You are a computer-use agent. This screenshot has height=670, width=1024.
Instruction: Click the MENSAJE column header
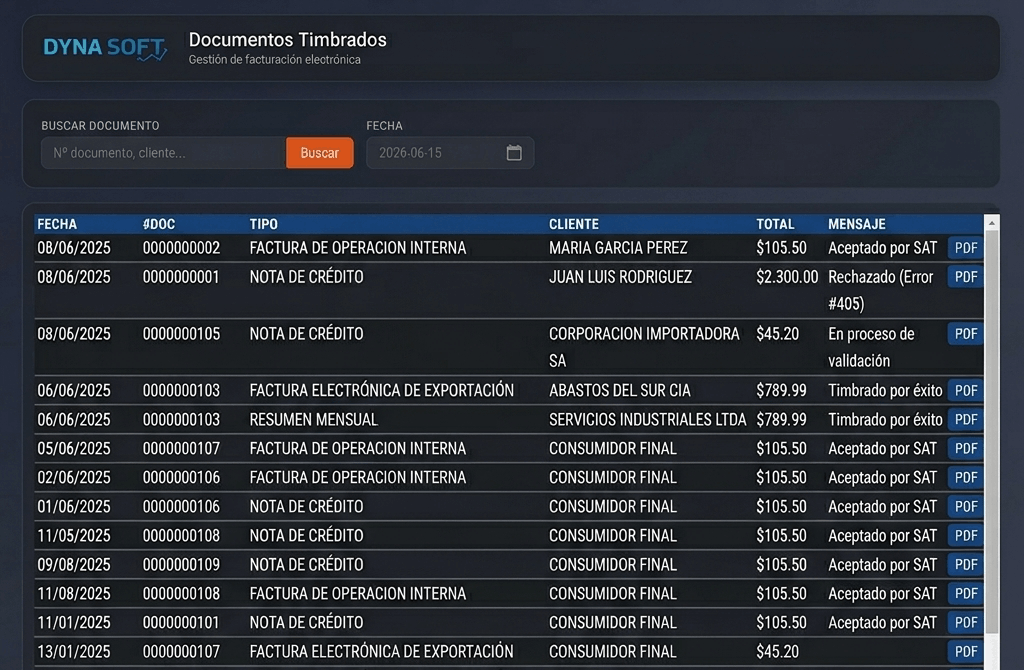[857, 224]
